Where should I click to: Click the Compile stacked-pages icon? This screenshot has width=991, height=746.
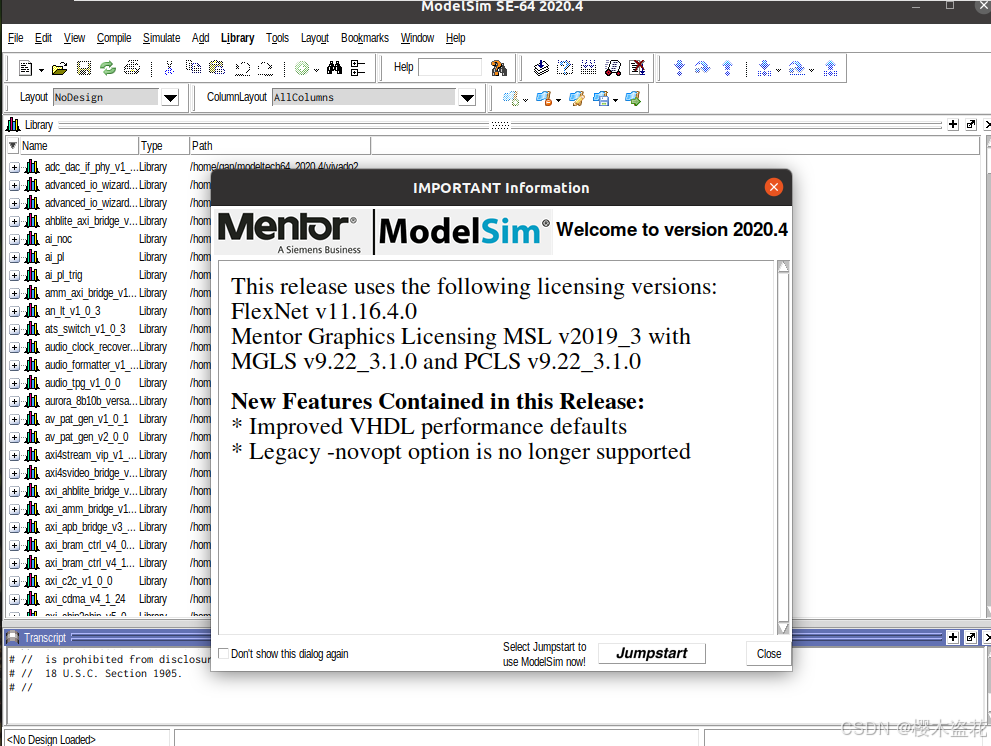[542, 68]
